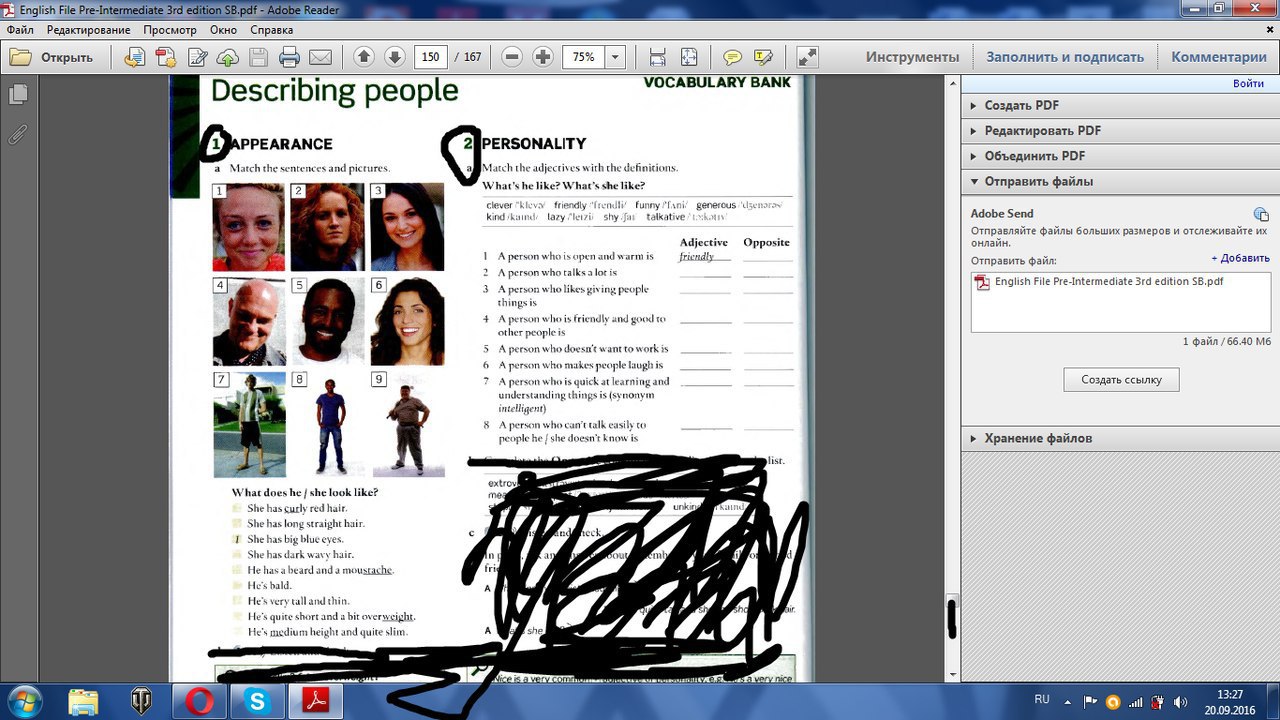Zoom in with the plus button

(543, 57)
